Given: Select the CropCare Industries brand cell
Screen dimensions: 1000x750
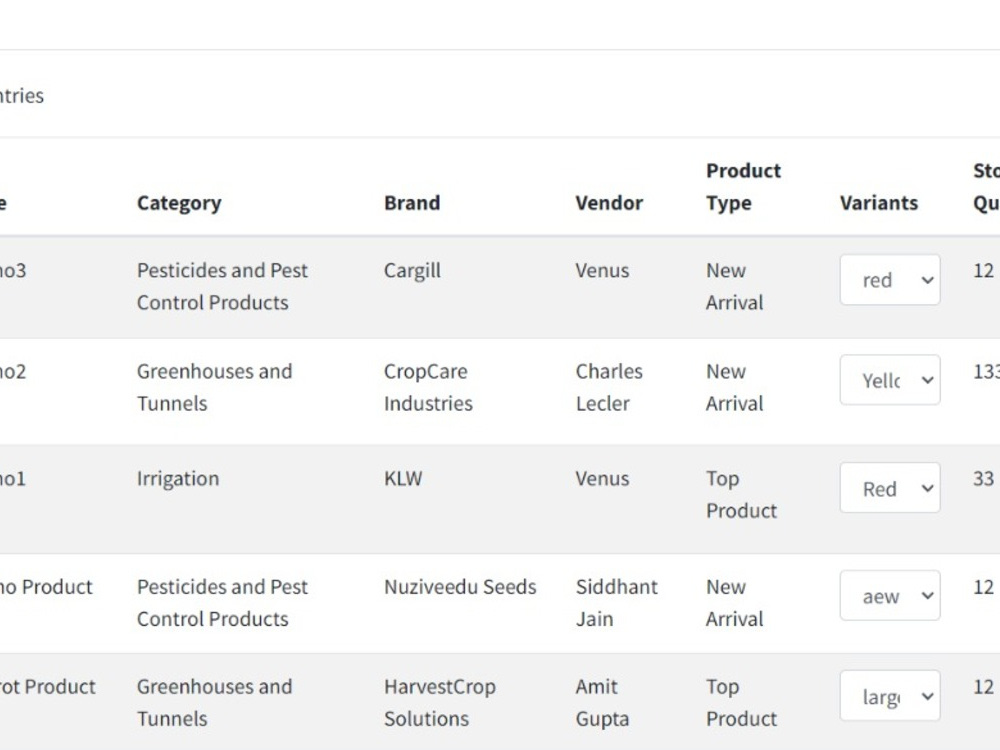Looking at the screenshot, I should tap(428, 388).
